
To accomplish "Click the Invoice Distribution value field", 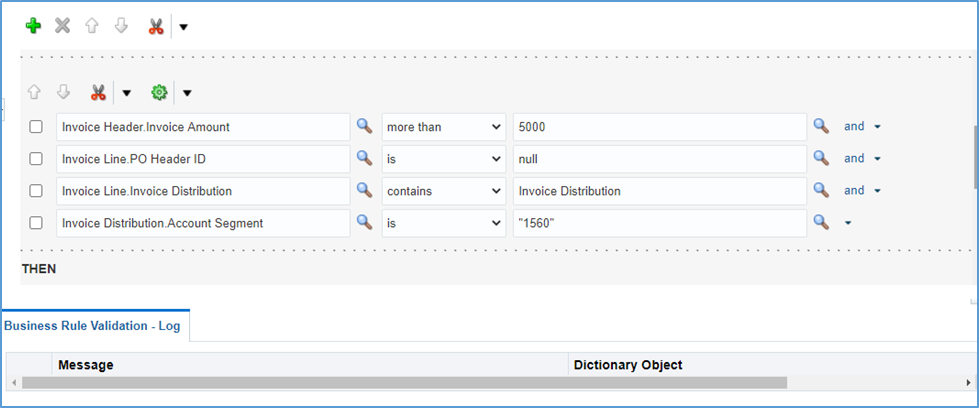I will pyautogui.click(x=660, y=191).
